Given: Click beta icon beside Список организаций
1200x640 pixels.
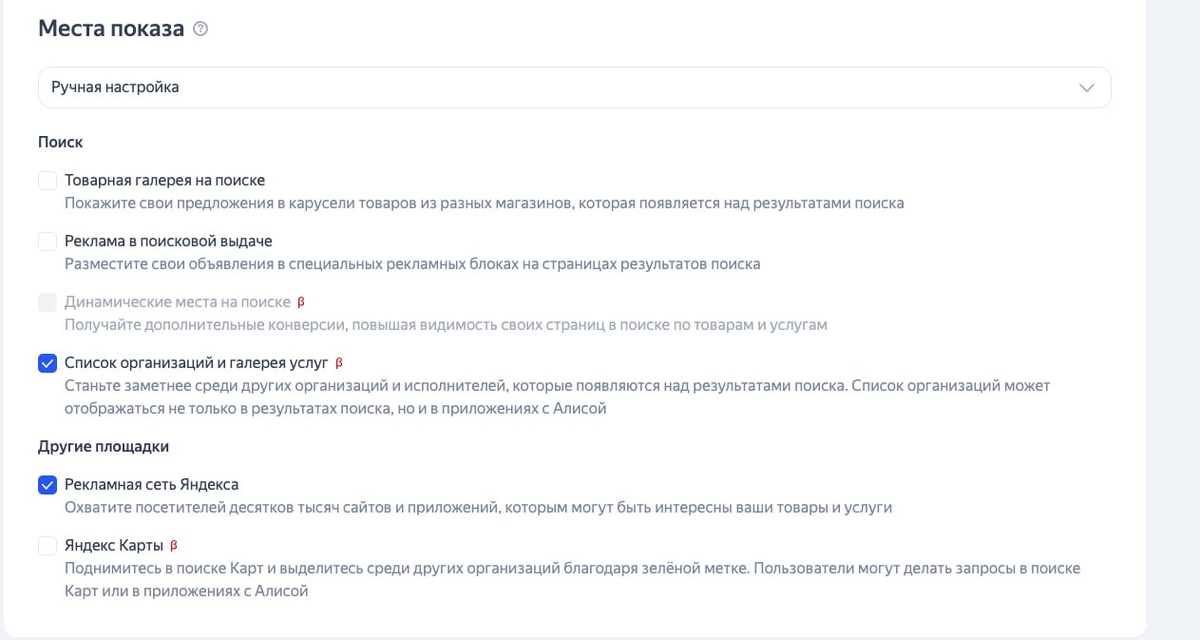Looking at the screenshot, I should pyautogui.click(x=339, y=363).
